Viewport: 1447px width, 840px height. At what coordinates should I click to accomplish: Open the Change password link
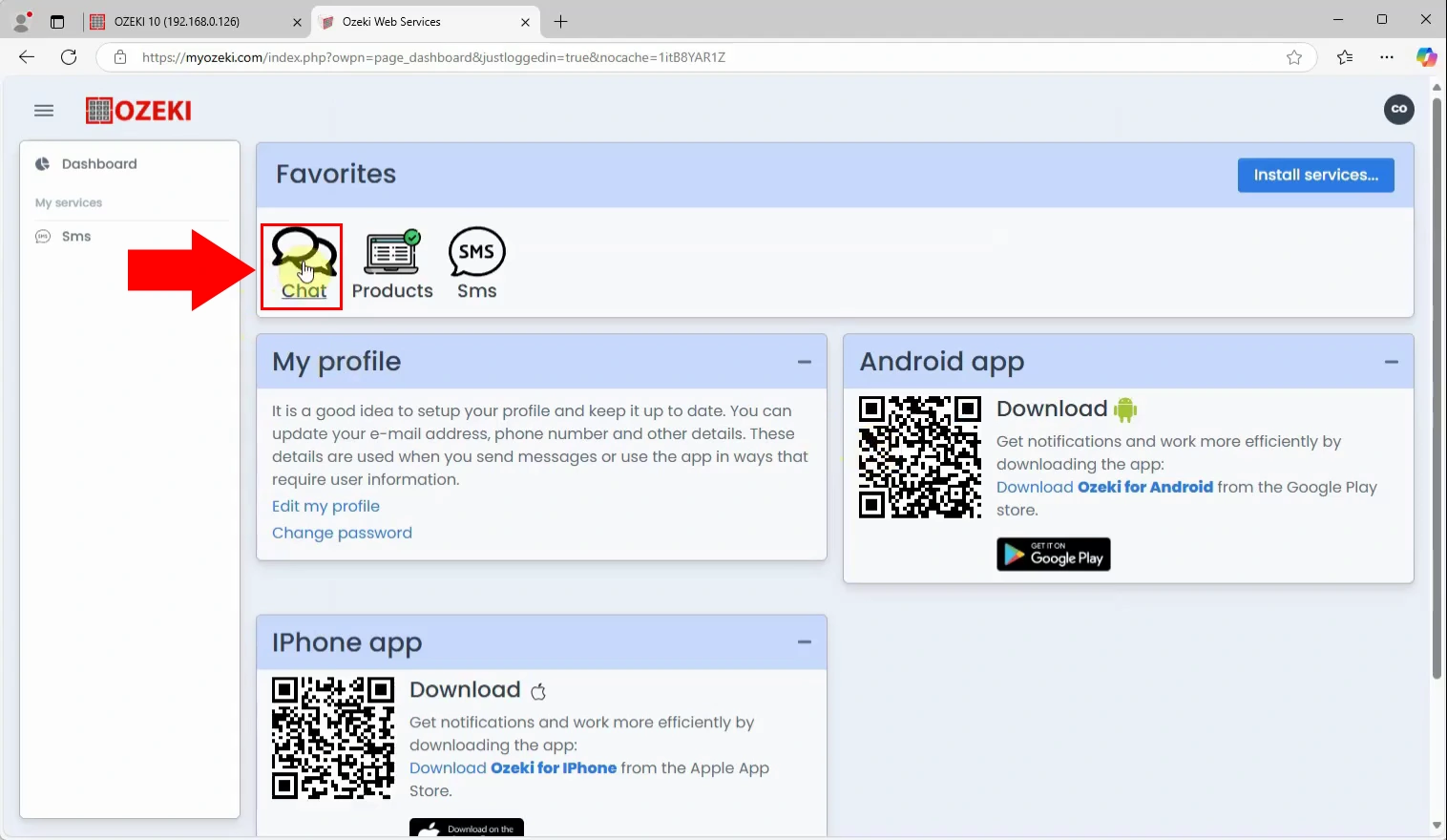[x=342, y=533]
